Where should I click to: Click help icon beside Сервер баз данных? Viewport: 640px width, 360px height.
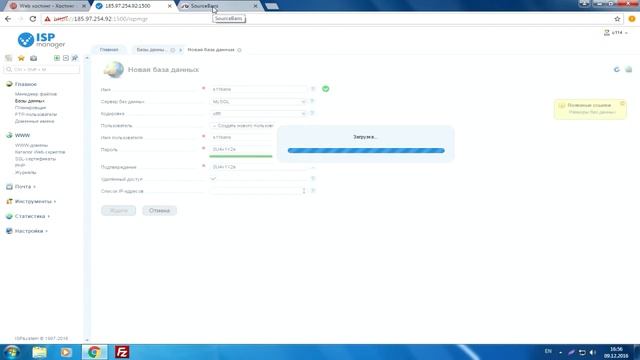tap(312, 101)
